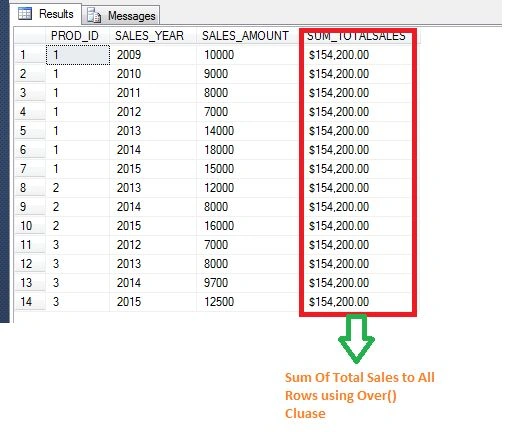Click the SUM_TOTALSALES cell in row 1
This screenshot has height=432, width=519.
point(357,55)
